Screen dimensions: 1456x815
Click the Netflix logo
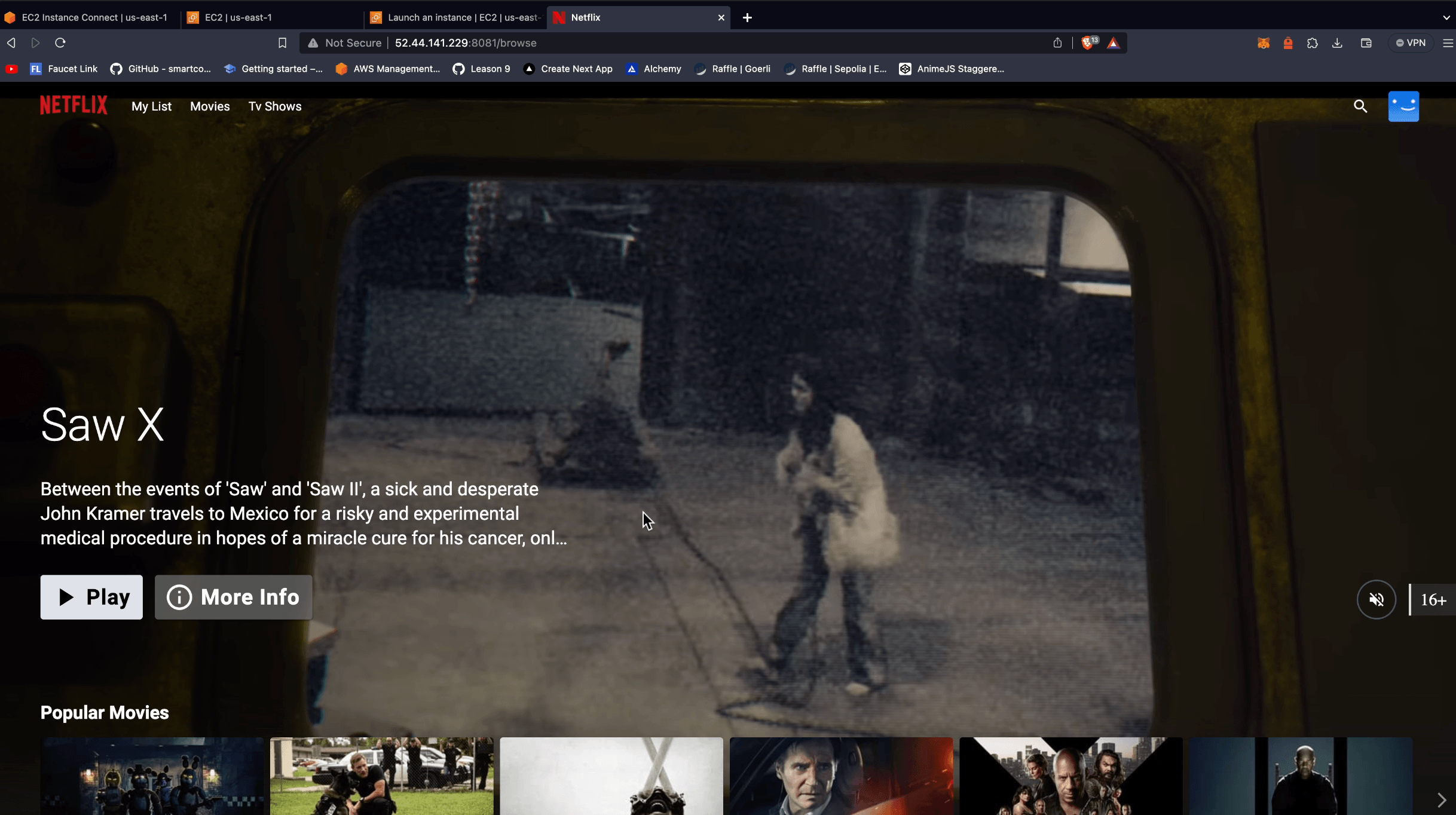[74, 105]
